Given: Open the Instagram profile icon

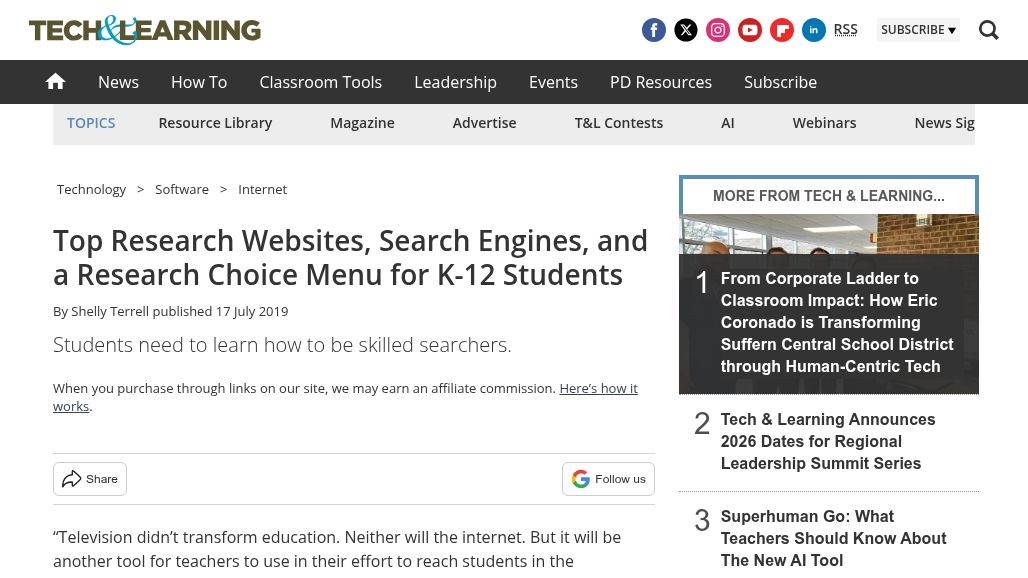Looking at the screenshot, I should (x=718, y=30).
